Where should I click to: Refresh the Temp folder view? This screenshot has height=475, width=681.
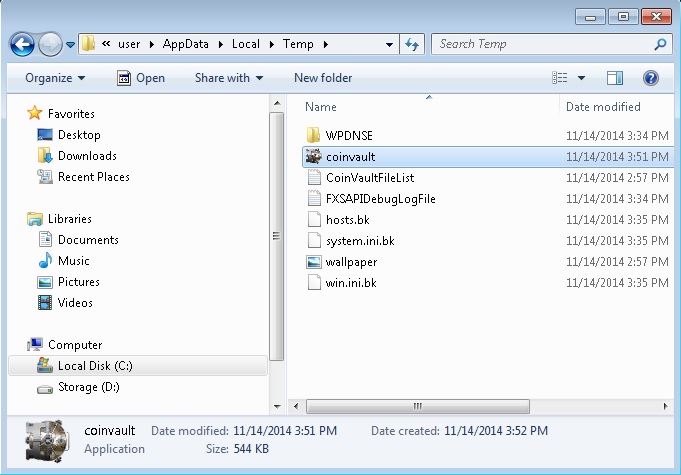pyautogui.click(x=412, y=44)
